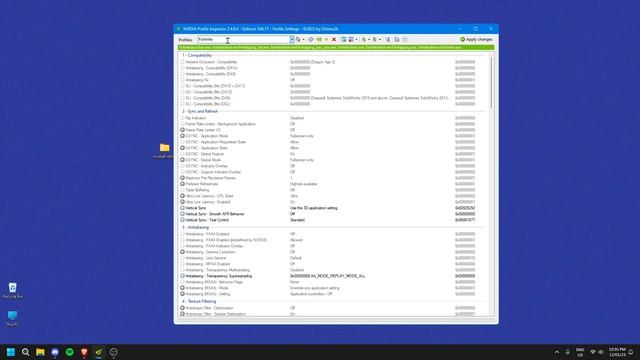The height and width of the screenshot is (360, 640).
Task: Click the gear icon beside Ultra Low Latency - Enabled
Action: tap(182, 202)
